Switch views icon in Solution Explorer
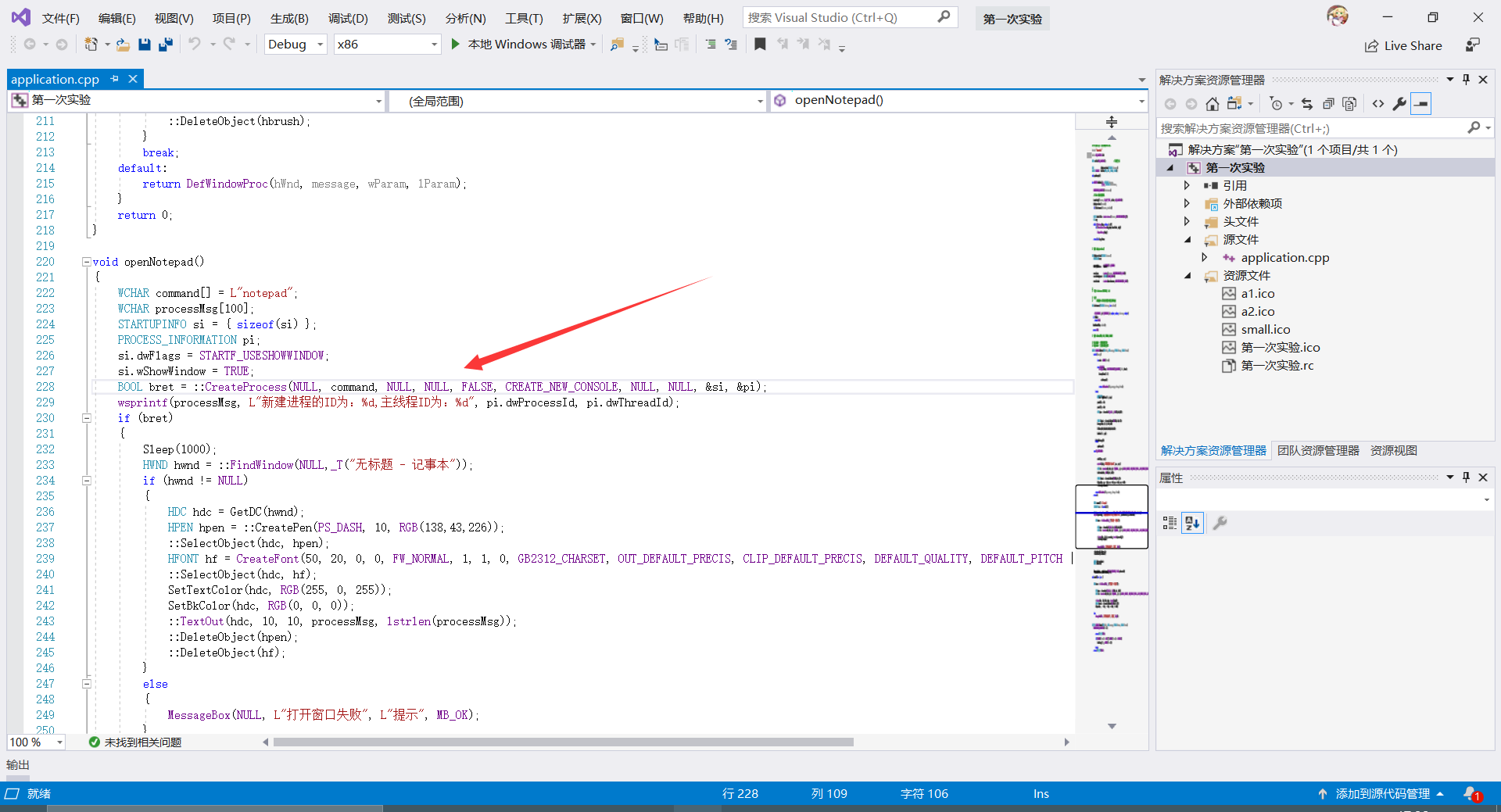Image resolution: width=1501 pixels, height=812 pixels. 1234,104
